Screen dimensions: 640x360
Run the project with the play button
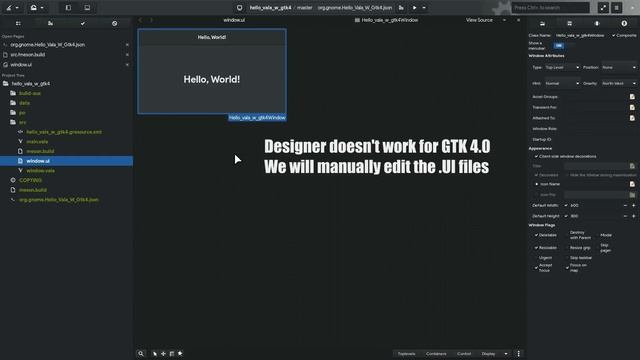coord(414,7)
